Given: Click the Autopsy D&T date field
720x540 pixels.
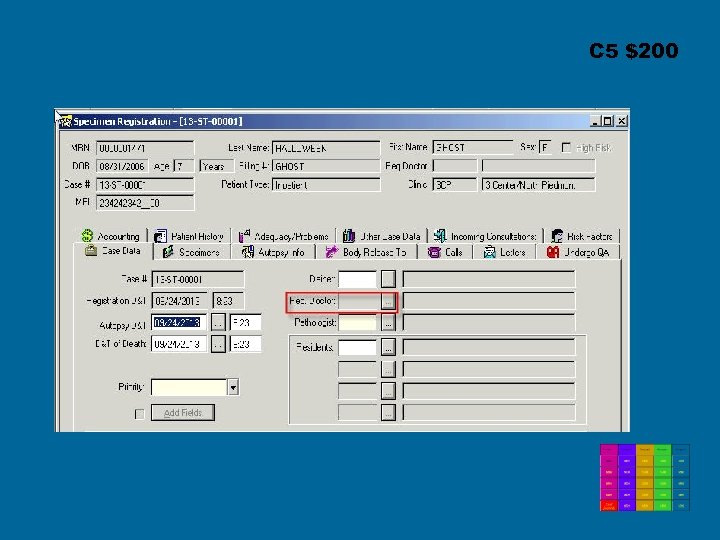Looking at the screenshot, I should point(179,322).
